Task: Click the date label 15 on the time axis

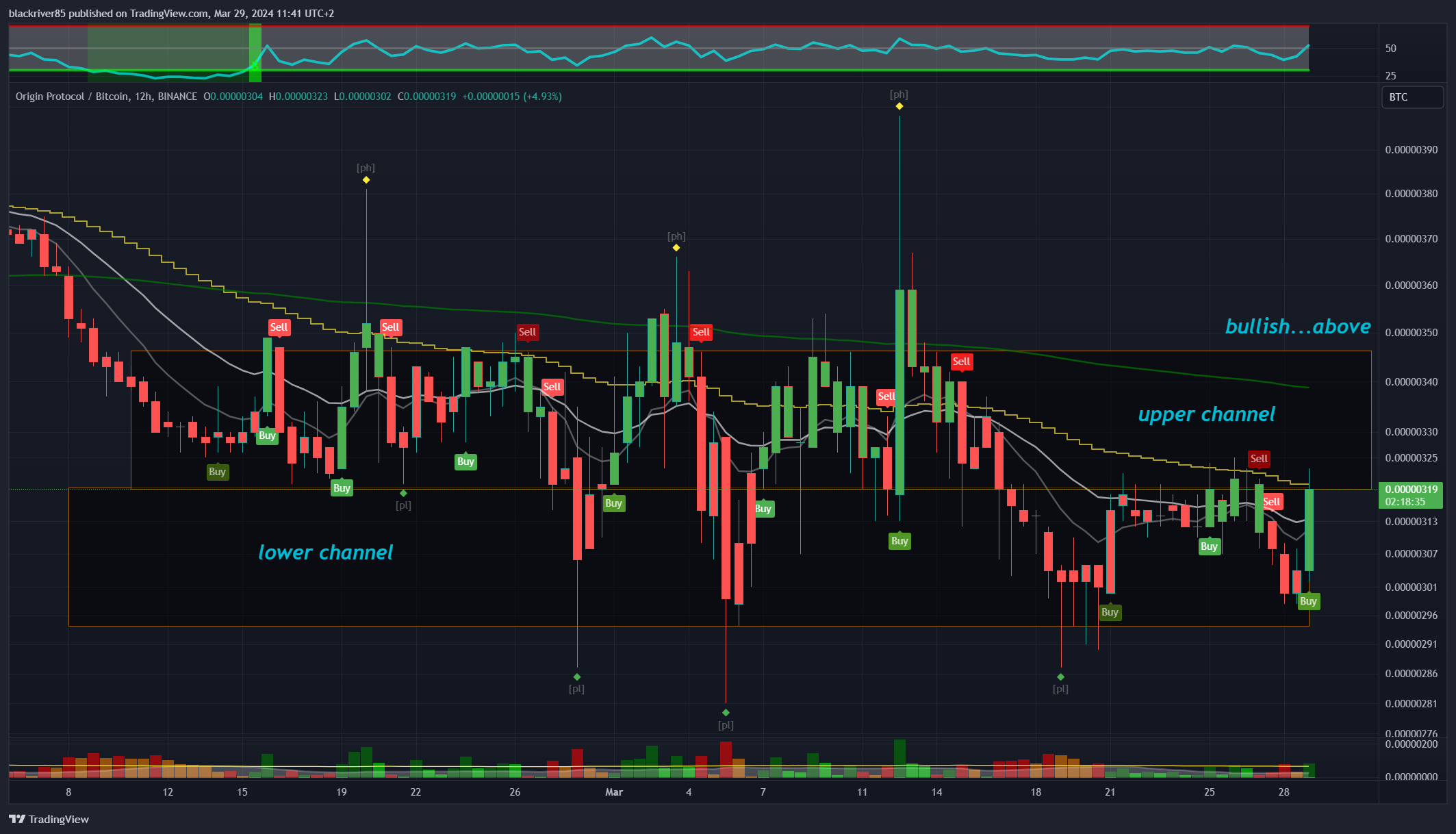Action: (x=242, y=792)
